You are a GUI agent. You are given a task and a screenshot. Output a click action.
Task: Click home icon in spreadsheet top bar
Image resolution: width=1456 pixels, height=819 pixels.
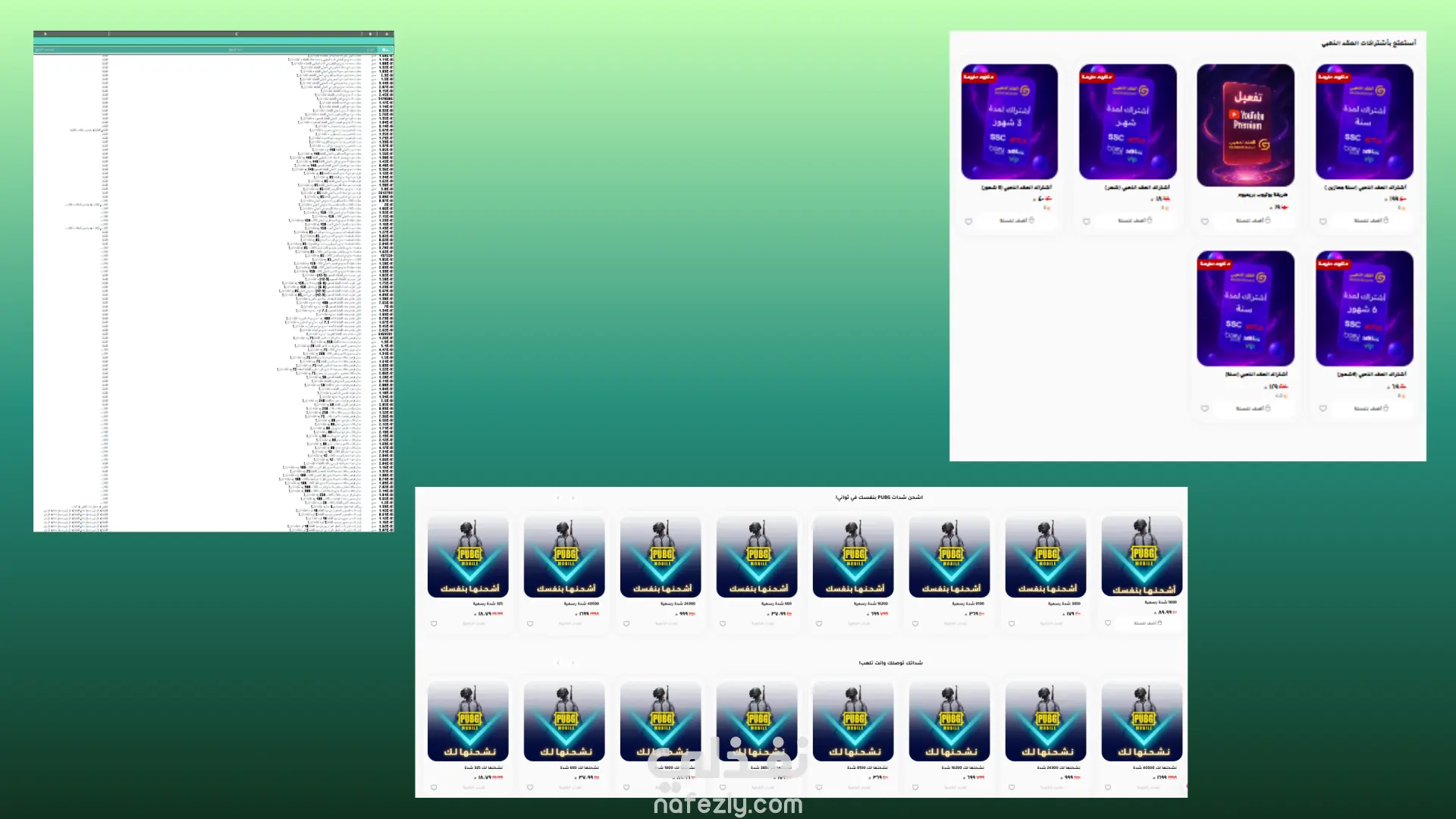pyautogui.click(x=387, y=34)
